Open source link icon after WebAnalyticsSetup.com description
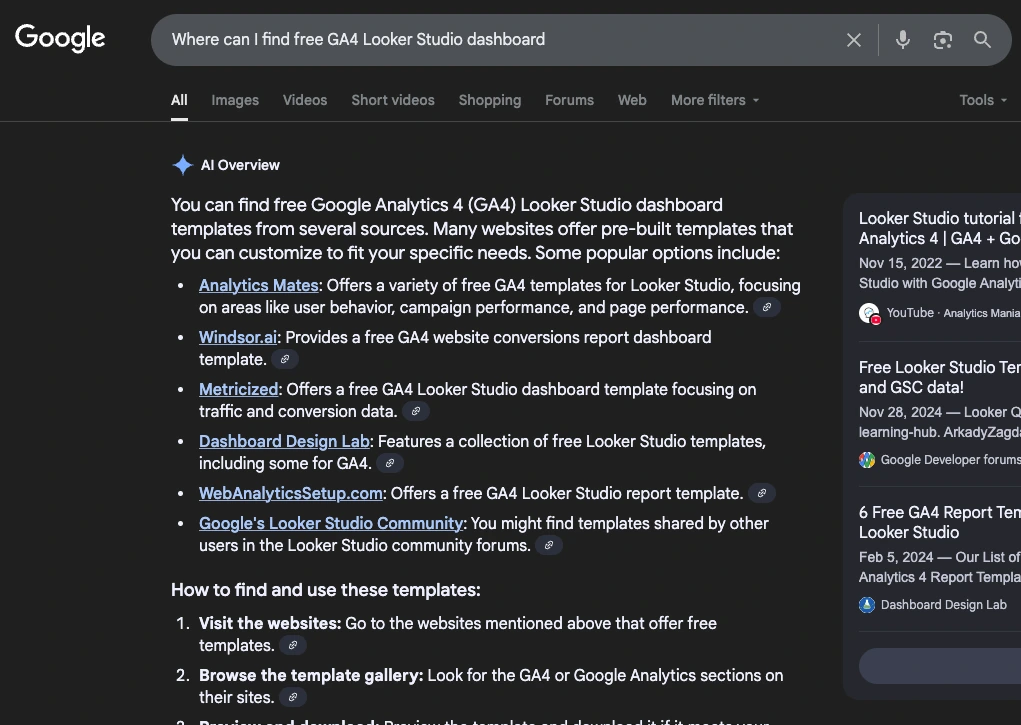 tap(761, 494)
